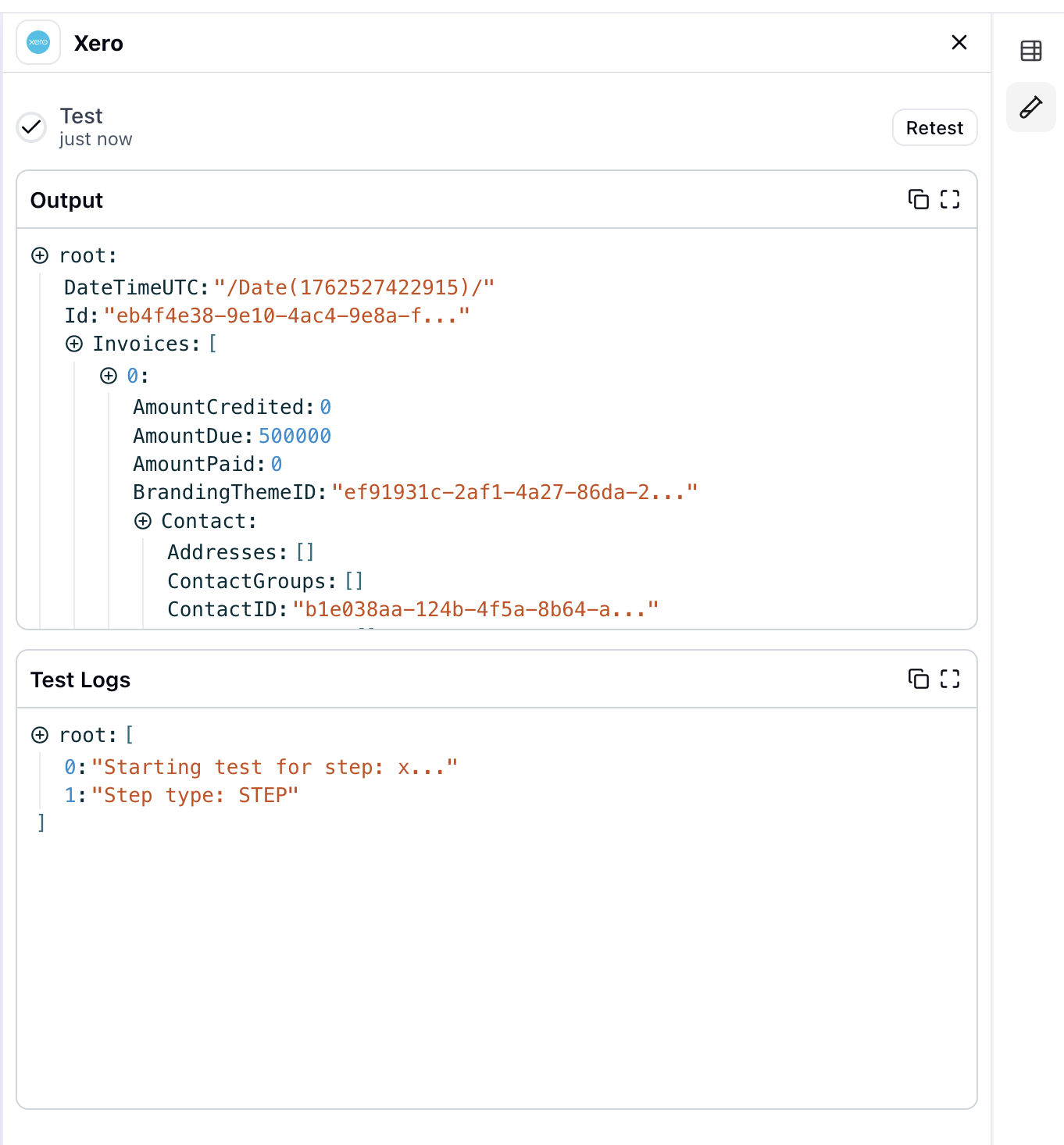Screen dimensions: 1064x1145
Task: Expand the Output panel to fullscreen
Action: pyautogui.click(x=949, y=200)
